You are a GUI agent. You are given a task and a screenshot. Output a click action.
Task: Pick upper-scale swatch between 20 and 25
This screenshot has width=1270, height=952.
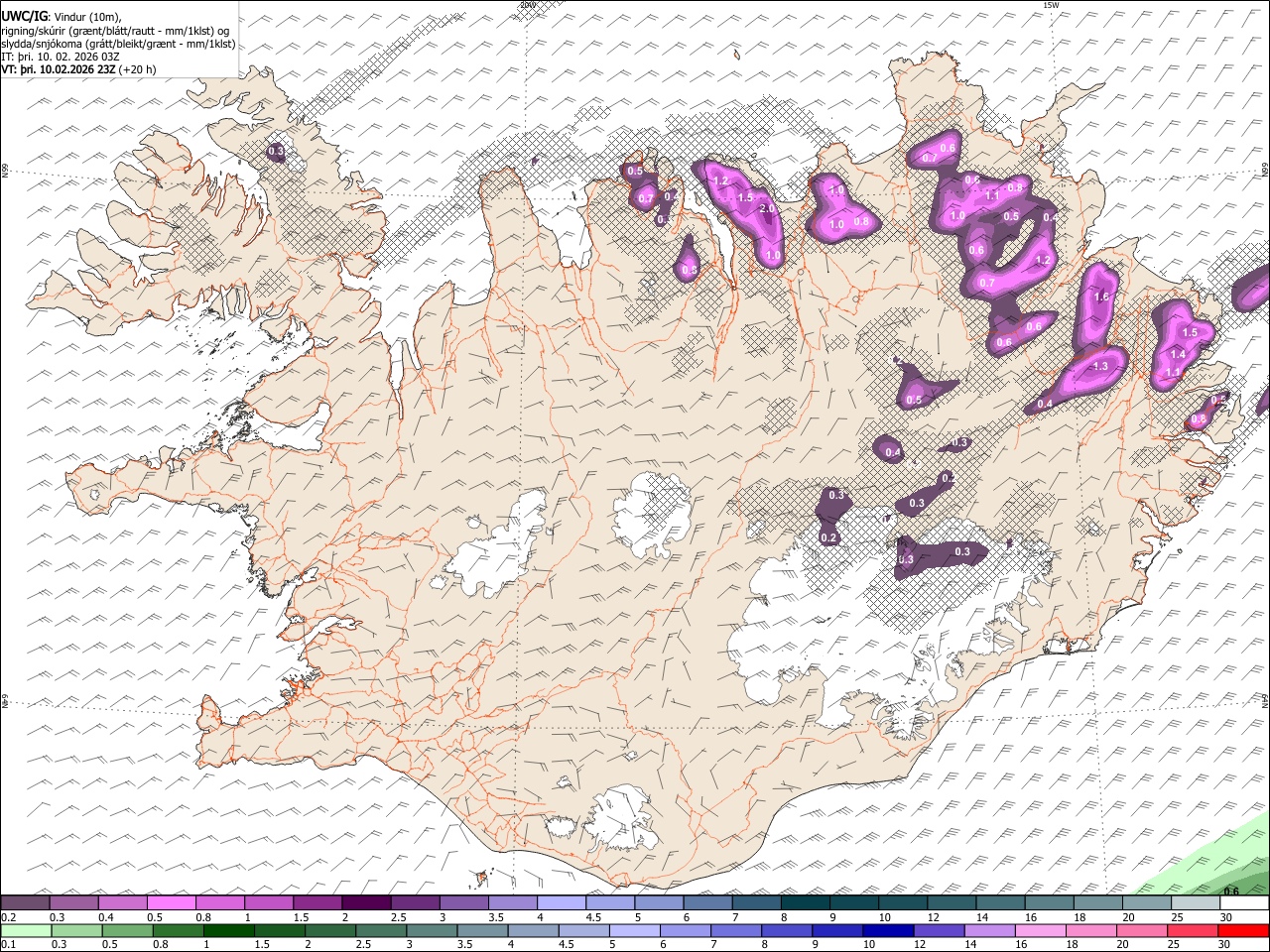click(1146, 903)
